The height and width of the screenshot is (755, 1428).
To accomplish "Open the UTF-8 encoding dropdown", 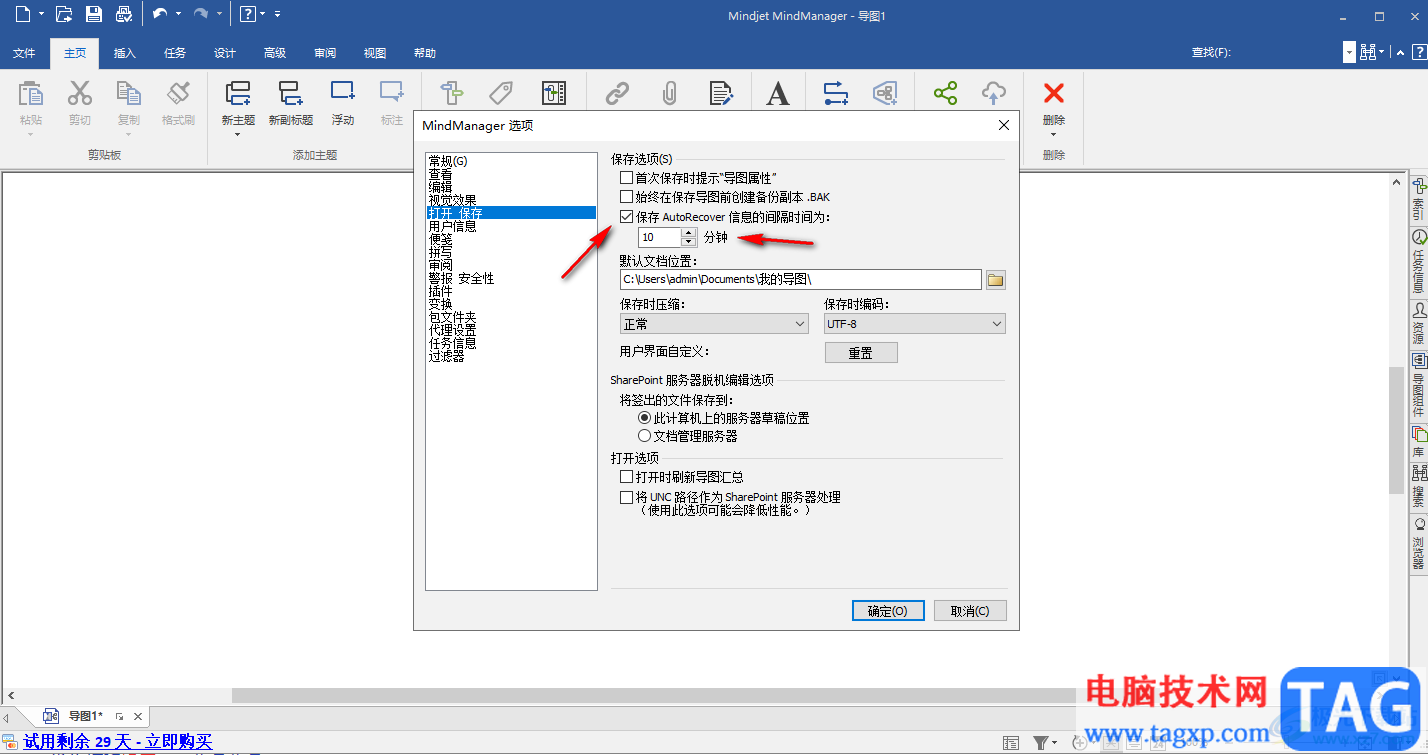I will pos(914,324).
